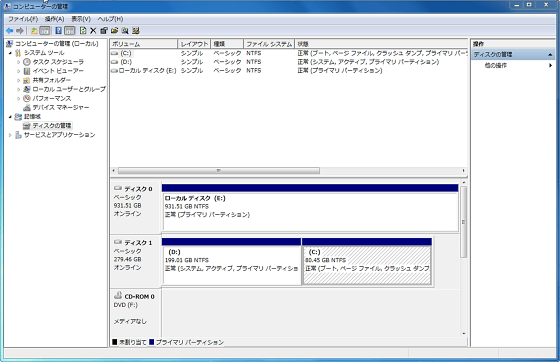Open the 表示(V) menu
Viewport: 560px width, 362px height.
point(81,19)
